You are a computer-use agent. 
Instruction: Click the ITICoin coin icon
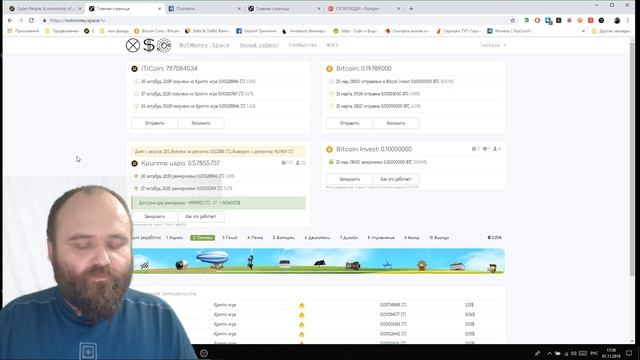point(134,69)
